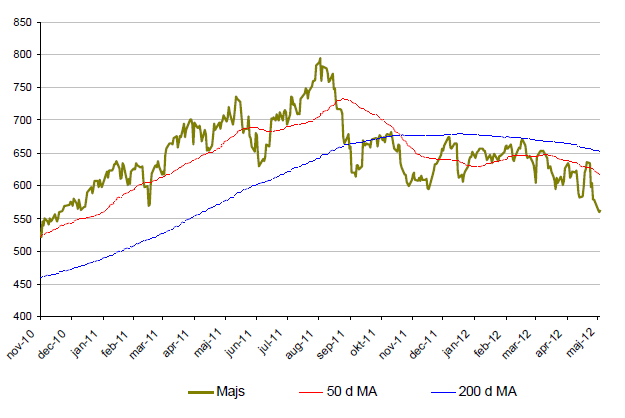Click the peak of the red 50 d MA line
This screenshot has height=418, width=625.
point(341,98)
